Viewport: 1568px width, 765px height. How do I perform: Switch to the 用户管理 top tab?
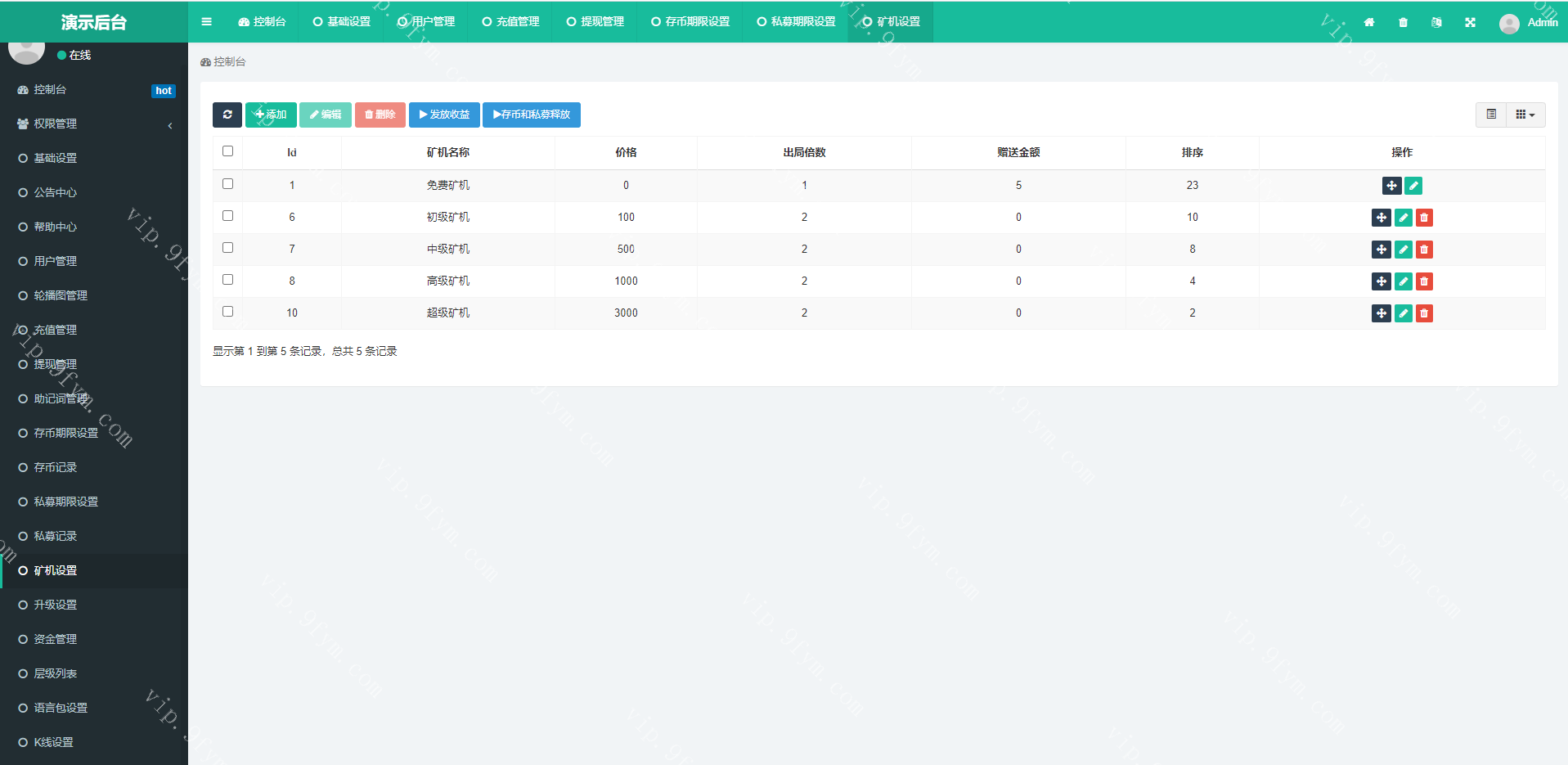pyautogui.click(x=426, y=22)
